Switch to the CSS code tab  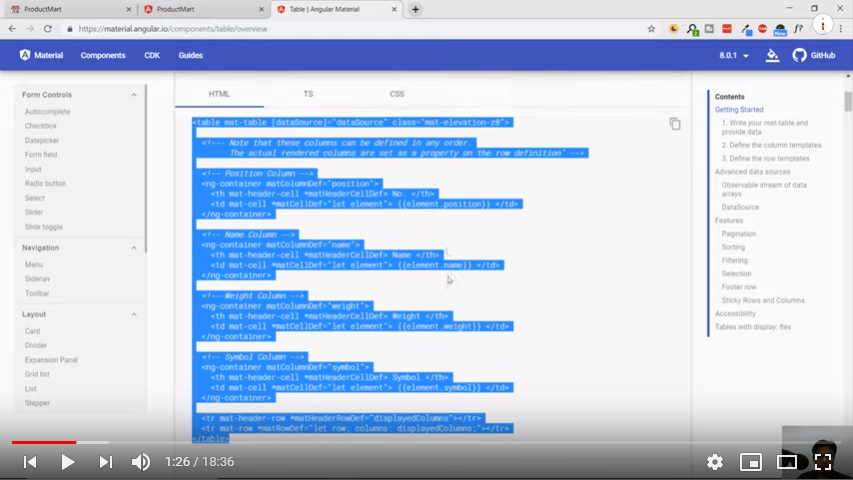click(397, 94)
